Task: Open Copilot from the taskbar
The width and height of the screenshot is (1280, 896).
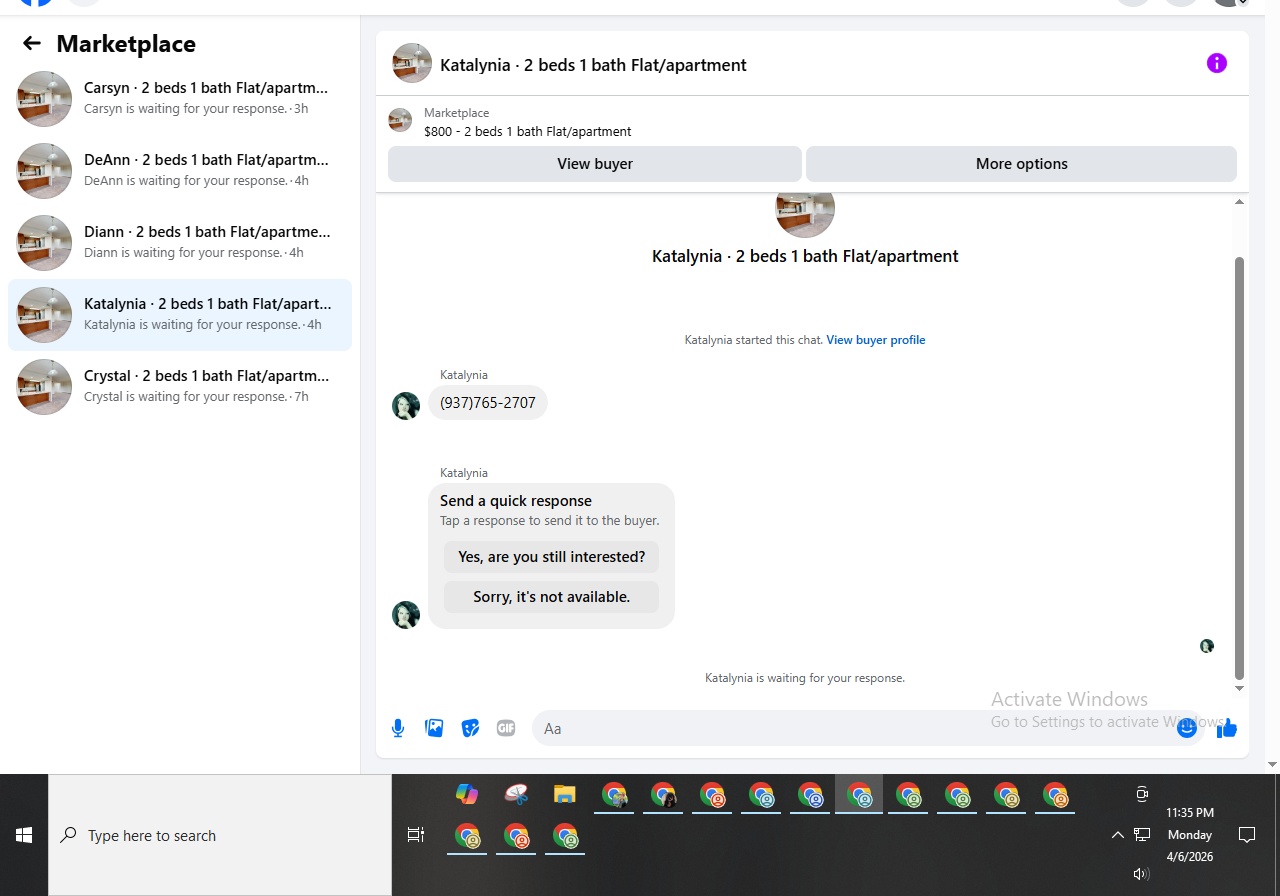Action: (466, 794)
